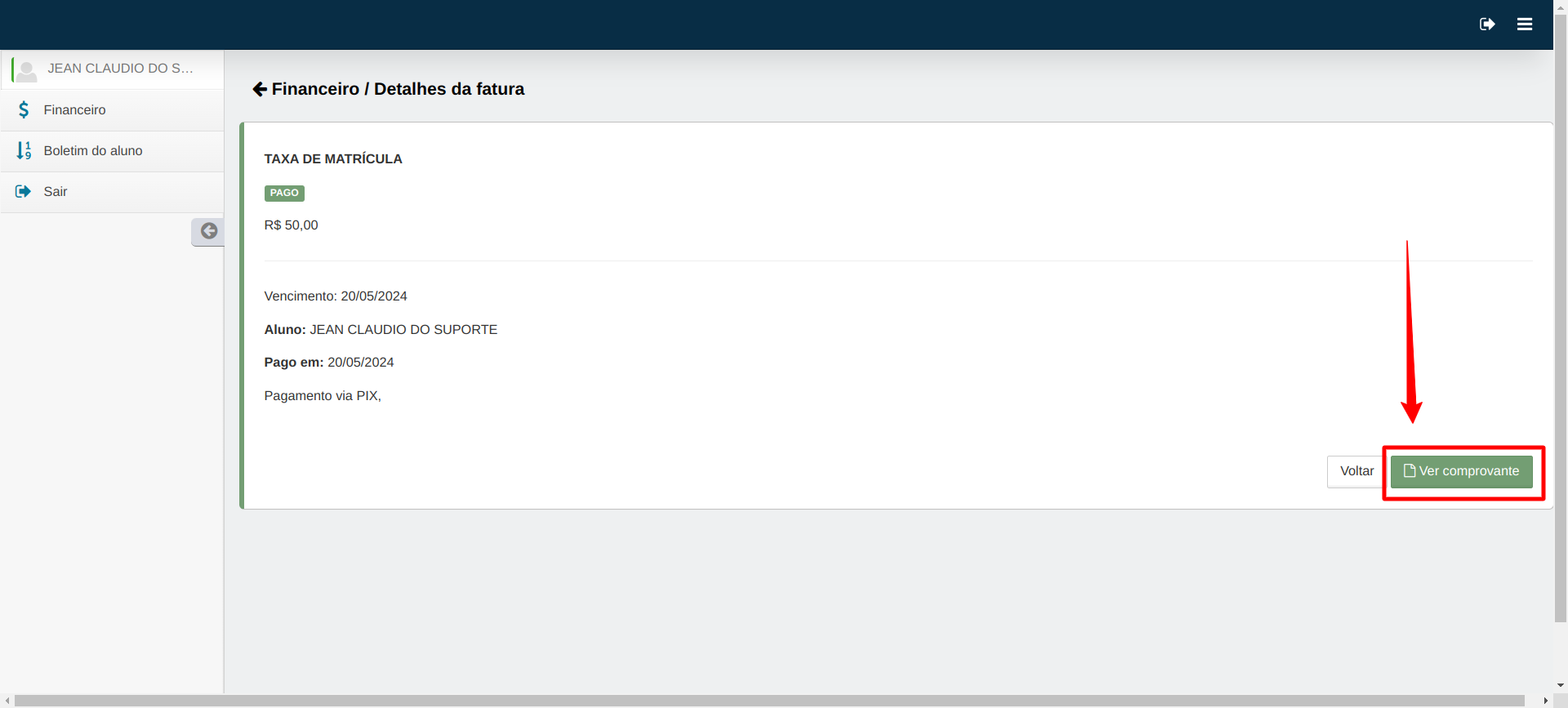Open the hamburger menu icon
The image size is (1568, 708).
coord(1525,24)
